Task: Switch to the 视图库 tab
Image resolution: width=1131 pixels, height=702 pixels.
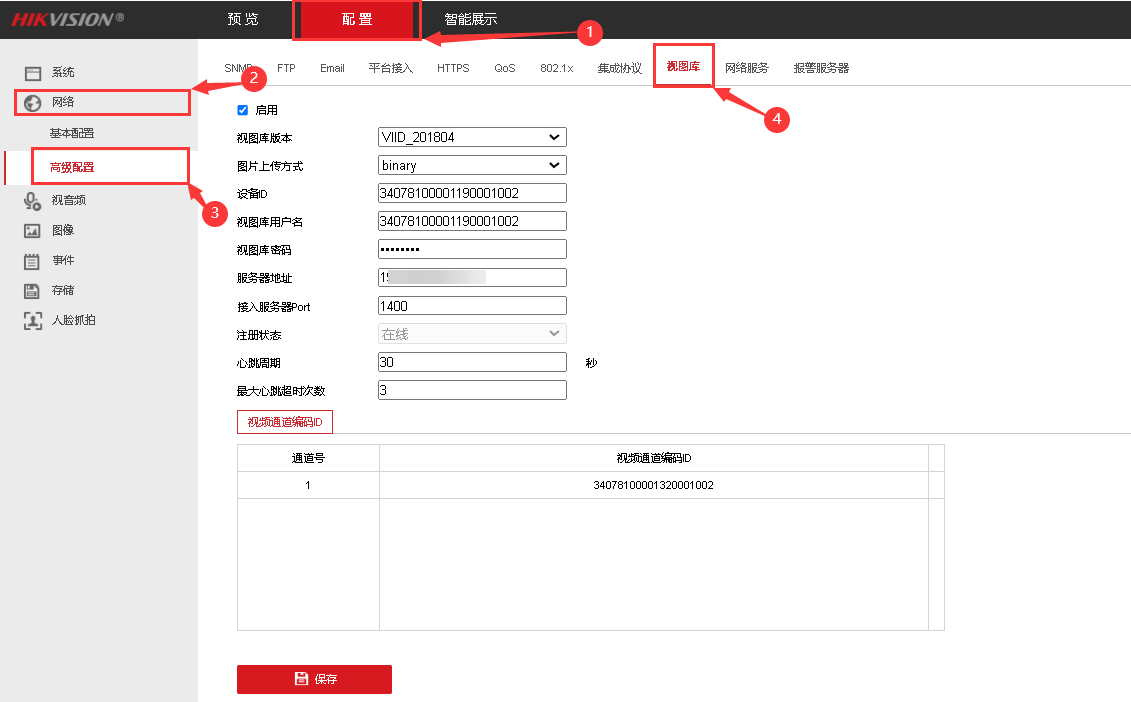Action: (683, 67)
